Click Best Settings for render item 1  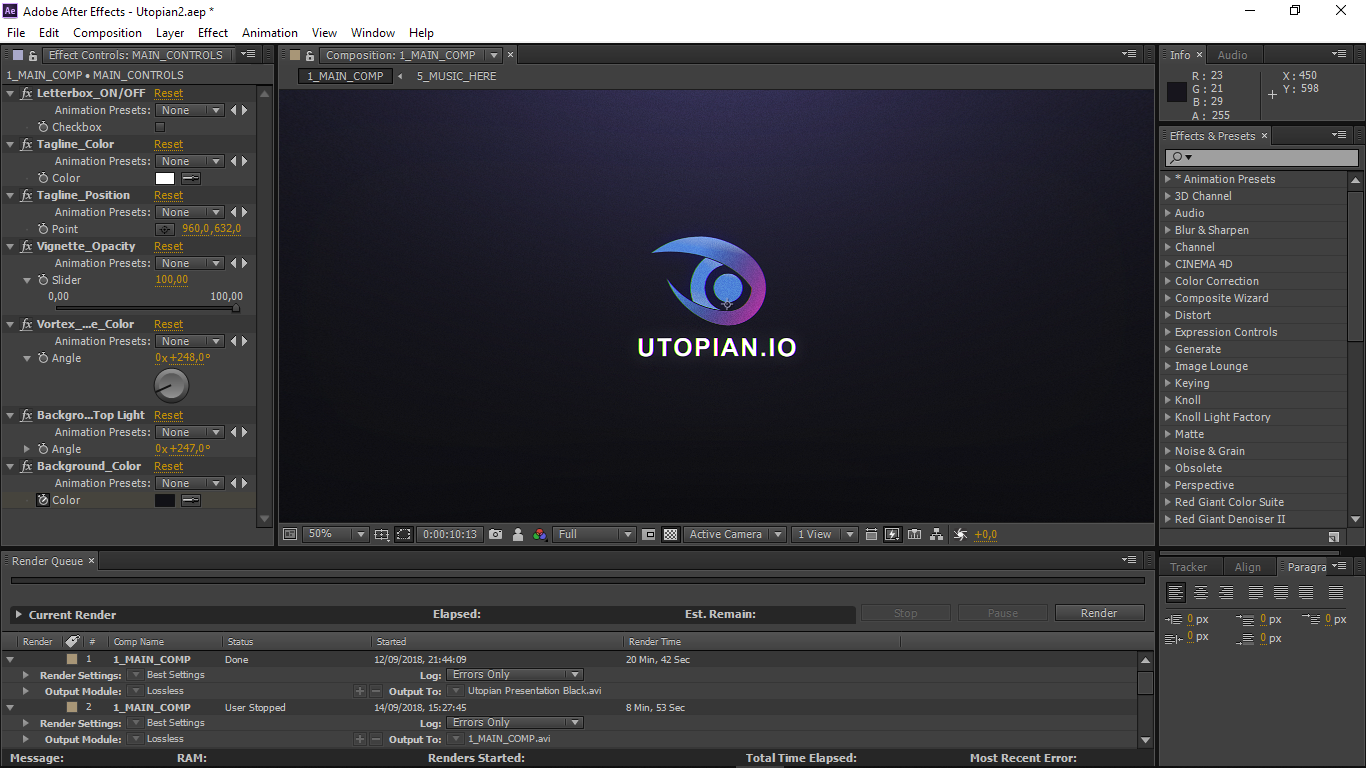tap(176, 675)
